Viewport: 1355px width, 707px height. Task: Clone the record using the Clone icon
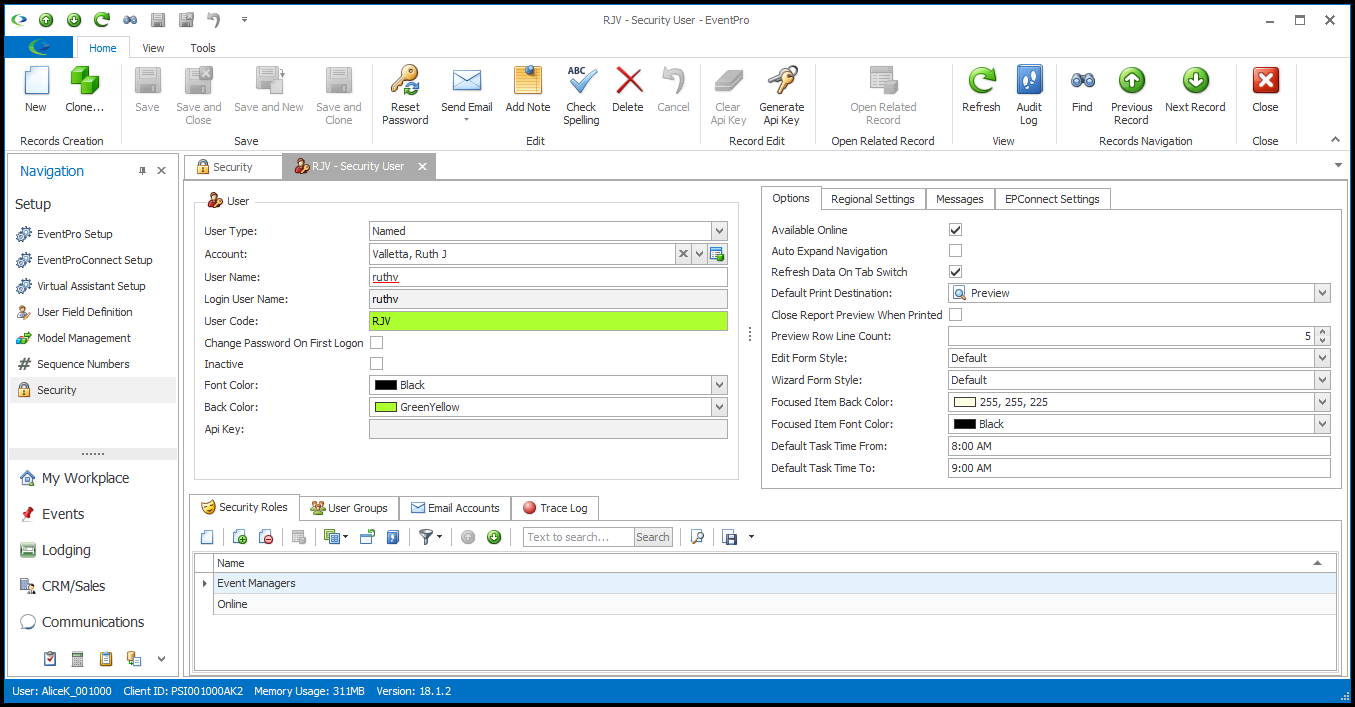84,90
